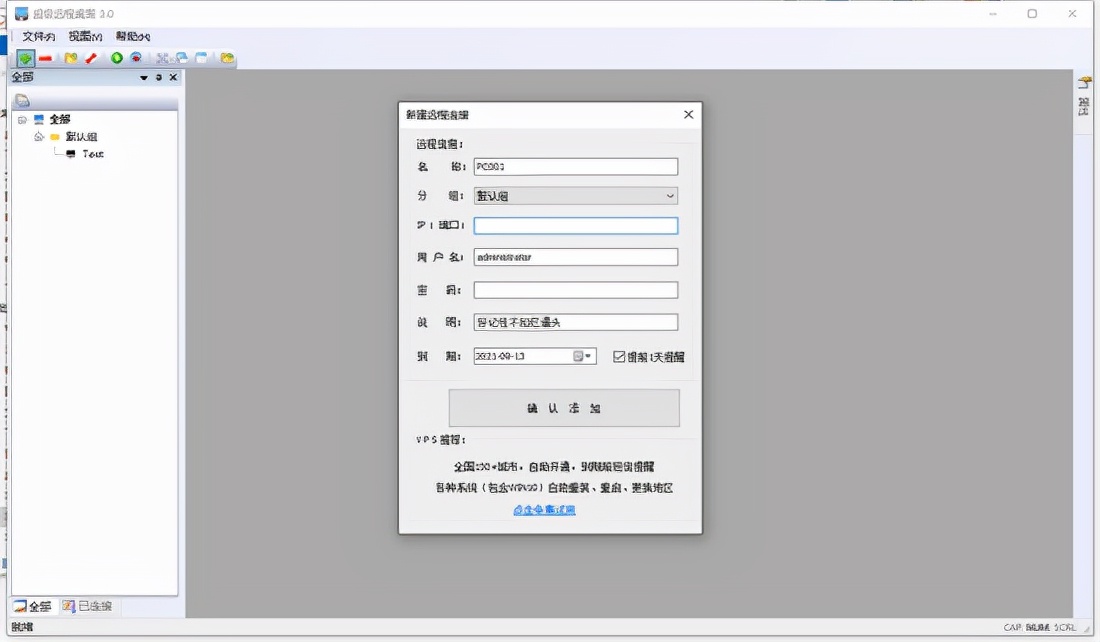
Task: Click the red minus delete icon
Action: 45,58
